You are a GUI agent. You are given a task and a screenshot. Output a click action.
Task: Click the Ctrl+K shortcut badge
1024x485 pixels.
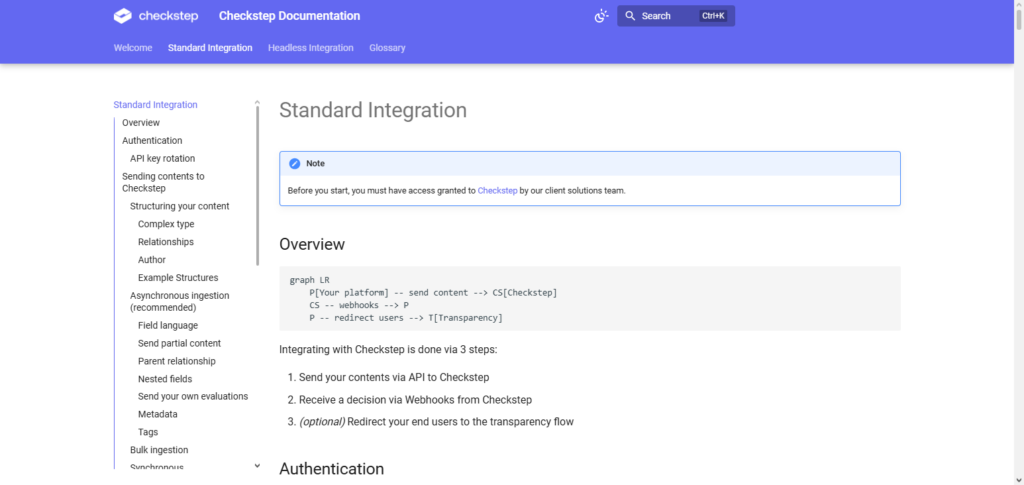[x=713, y=16]
